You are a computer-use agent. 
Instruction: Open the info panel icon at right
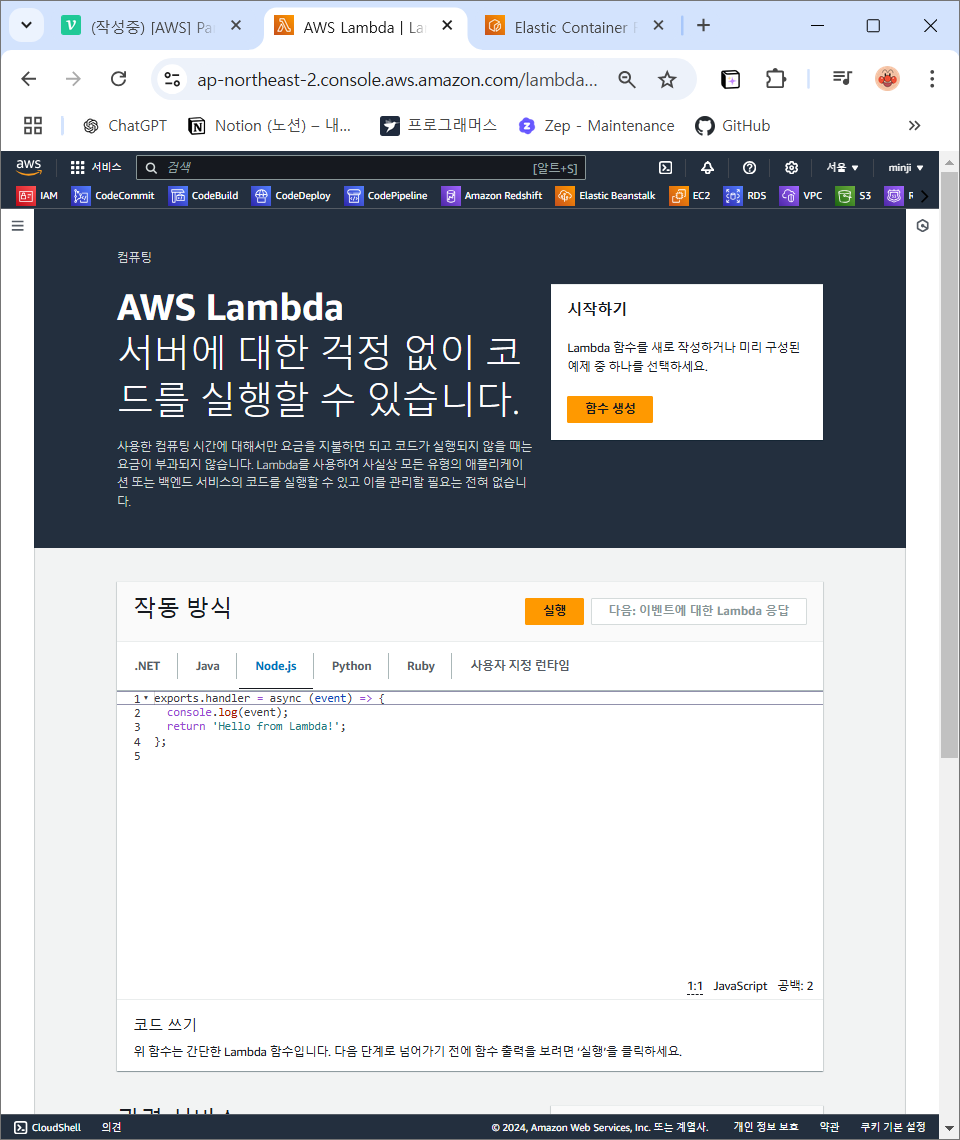pyautogui.click(x=922, y=226)
